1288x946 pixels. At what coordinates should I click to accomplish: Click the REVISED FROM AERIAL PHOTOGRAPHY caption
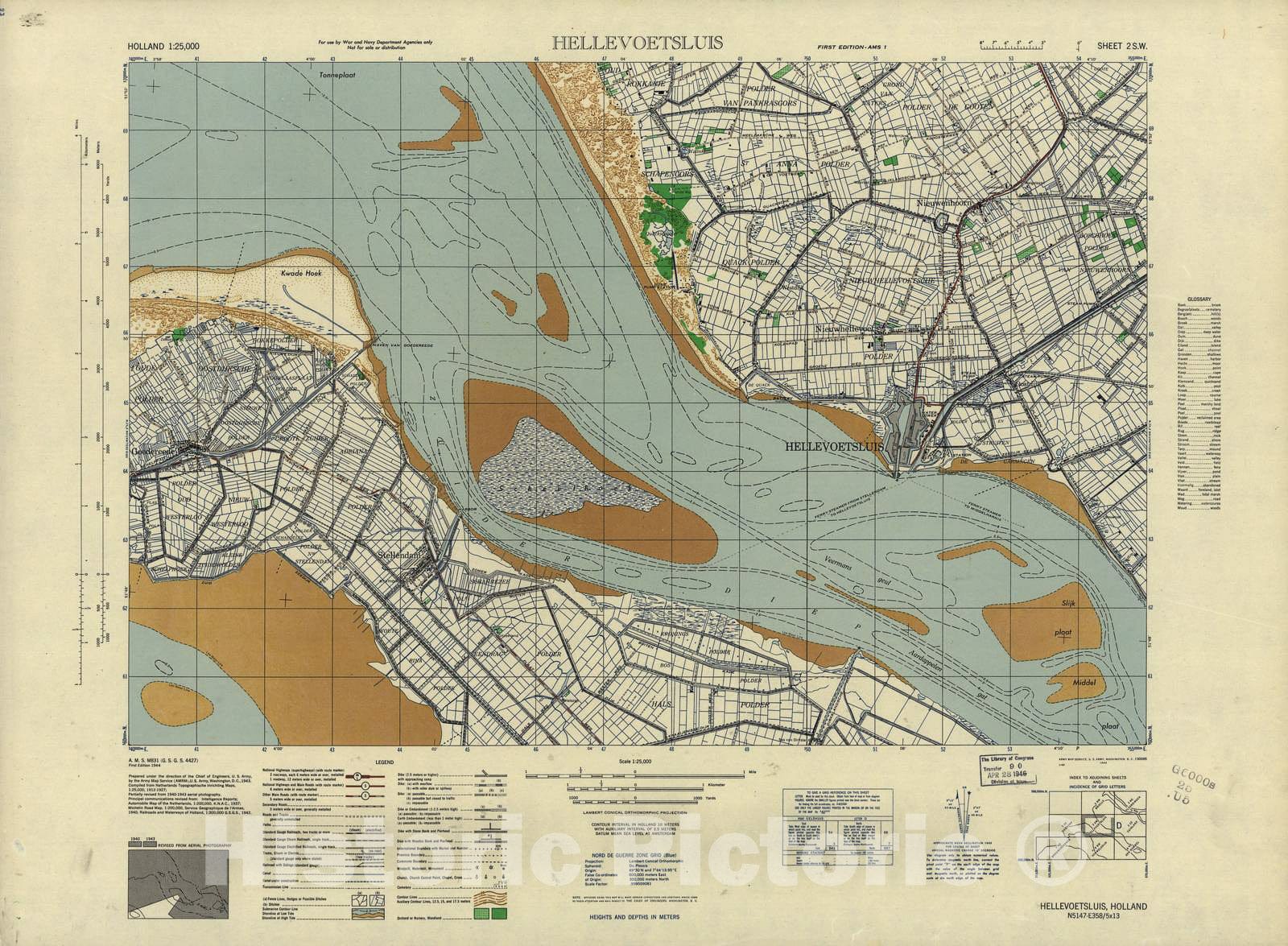(196, 846)
